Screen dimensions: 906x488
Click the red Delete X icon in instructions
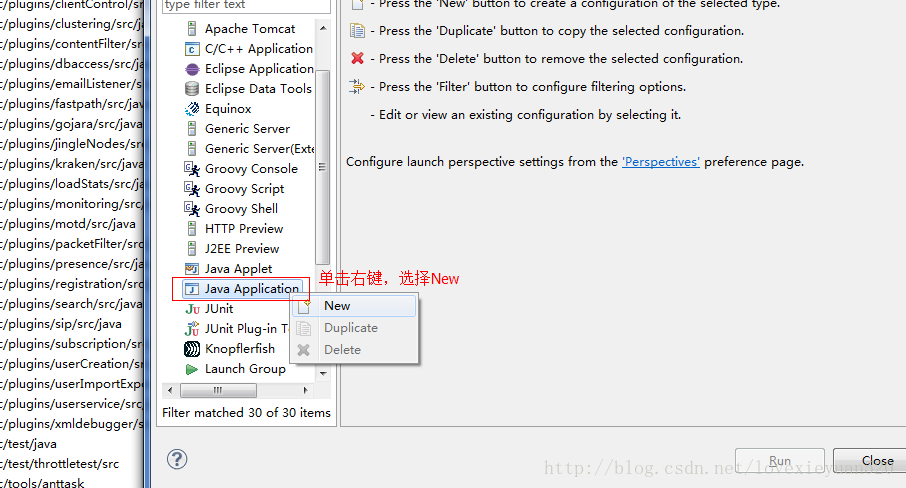358,58
